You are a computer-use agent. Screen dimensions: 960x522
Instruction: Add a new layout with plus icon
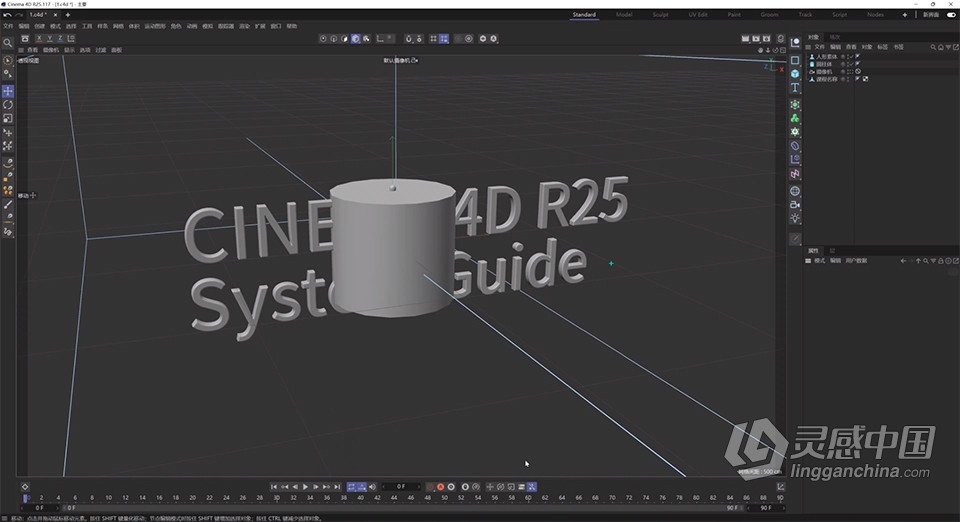[x=904, y=15]
